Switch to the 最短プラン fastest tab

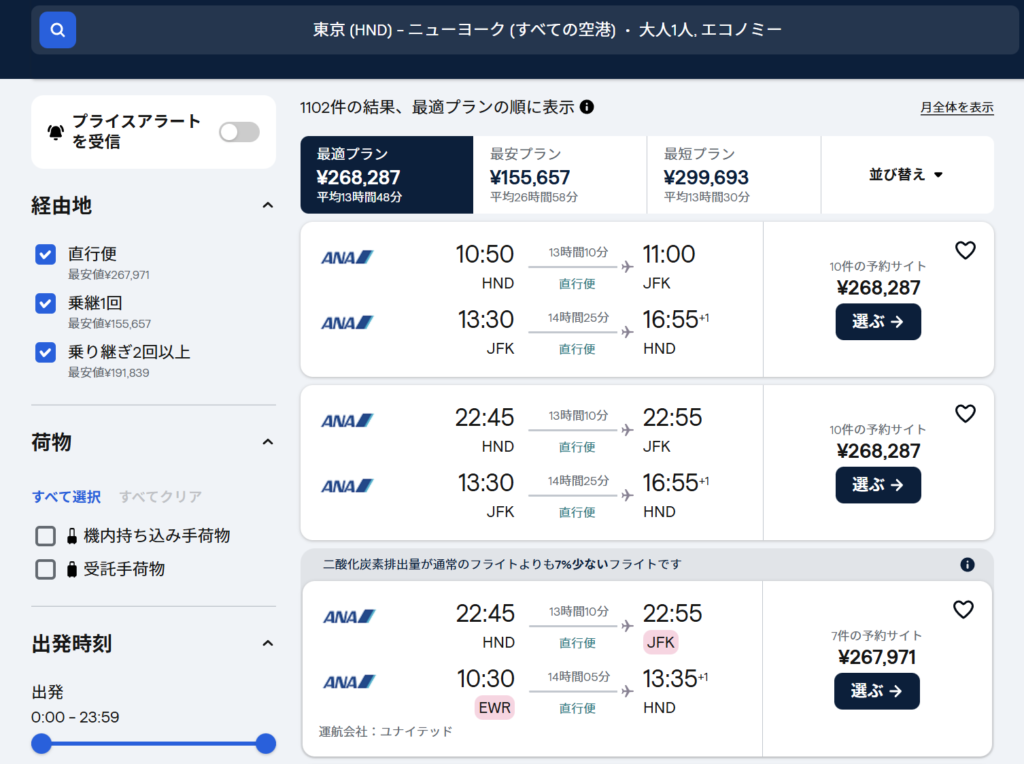click(733, 175)
